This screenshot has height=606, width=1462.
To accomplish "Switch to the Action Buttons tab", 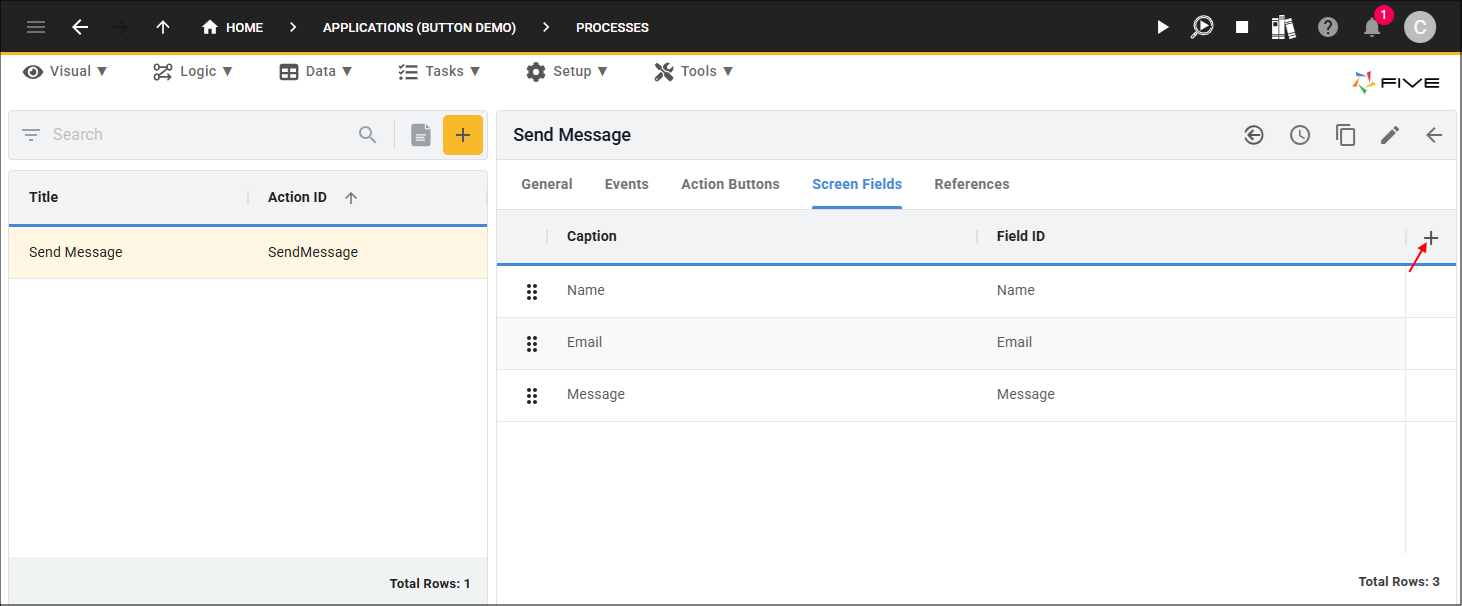I will (730, 184).
